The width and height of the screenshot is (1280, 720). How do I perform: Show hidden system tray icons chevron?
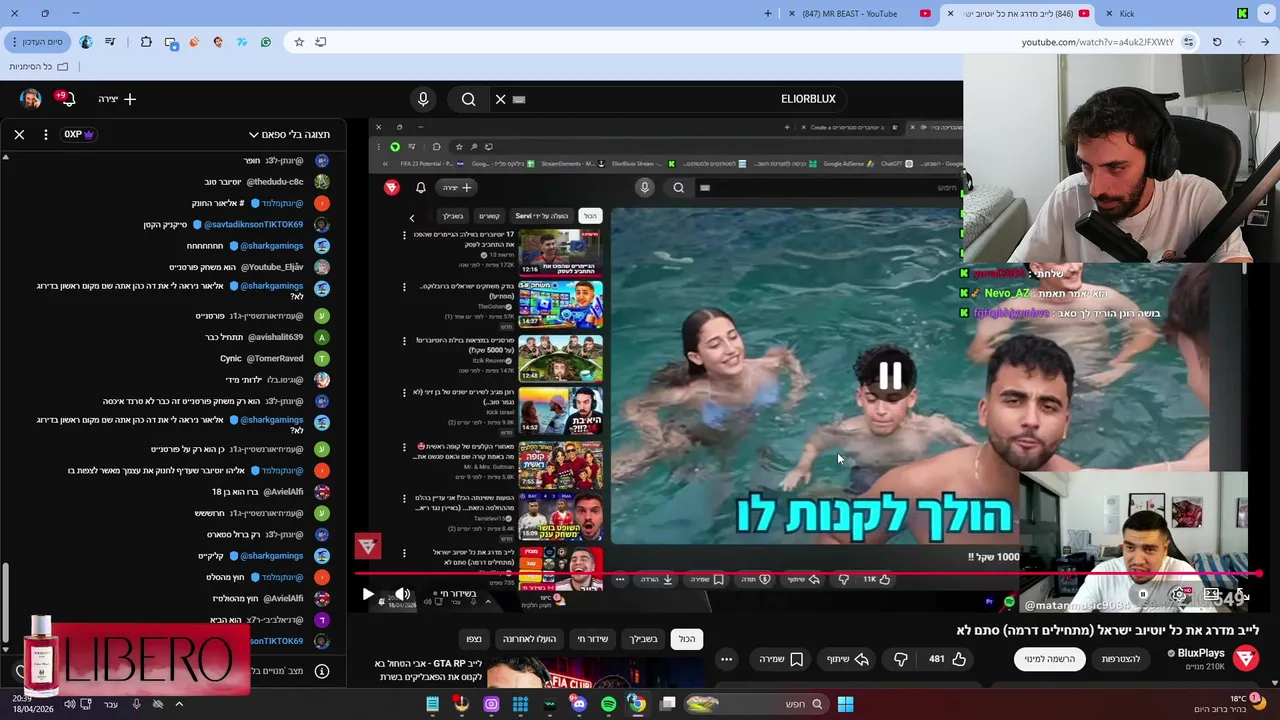pyautogui.click(x=179, y=704)
